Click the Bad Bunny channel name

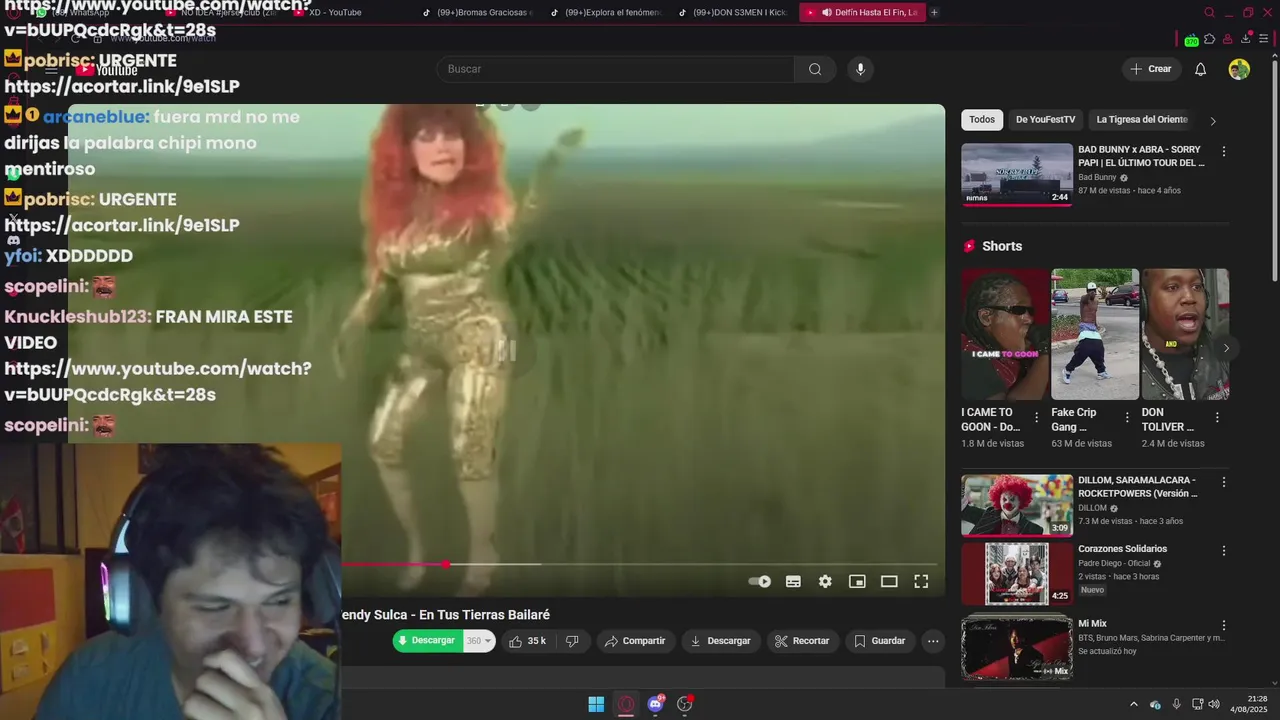pyautogui.click(x=1097, y=177)
